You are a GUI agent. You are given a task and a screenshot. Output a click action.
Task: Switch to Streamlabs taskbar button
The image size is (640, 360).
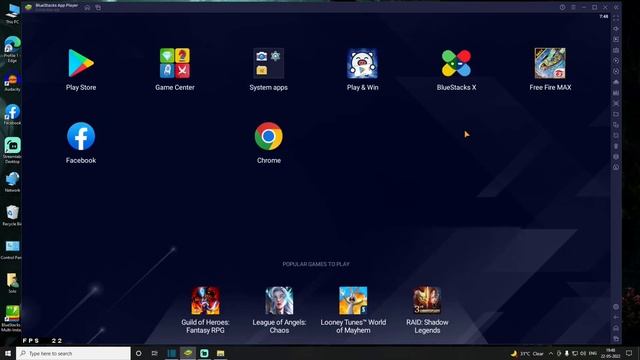pos(204,353)
